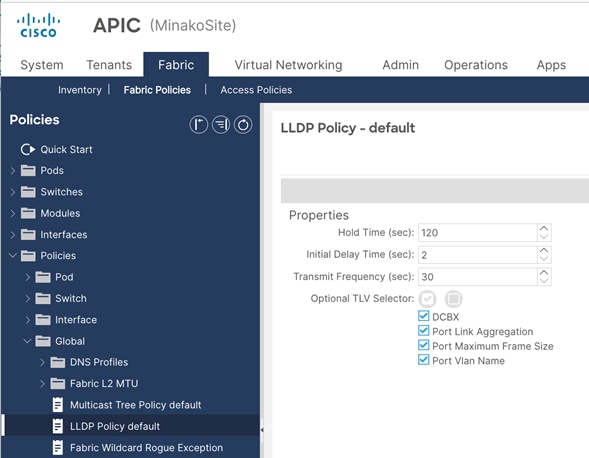Increase Transmit Frequency with up arrow
The height and width of the screenshot is (458, 589).
(544, 272)
